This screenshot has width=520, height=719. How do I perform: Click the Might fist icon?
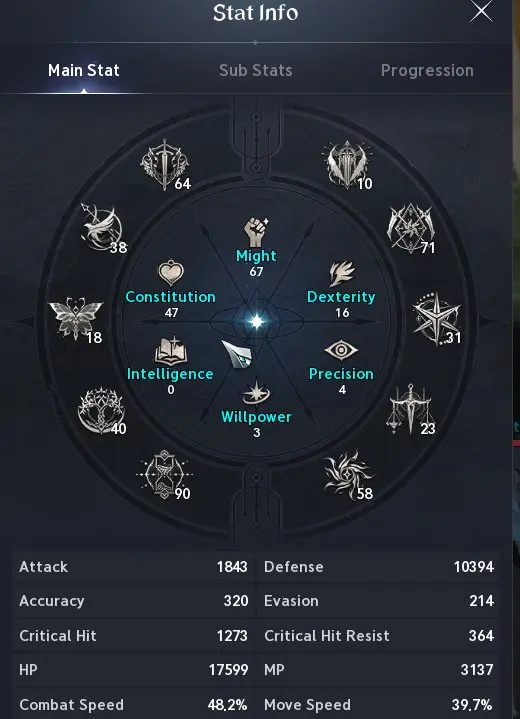[256, 232]
